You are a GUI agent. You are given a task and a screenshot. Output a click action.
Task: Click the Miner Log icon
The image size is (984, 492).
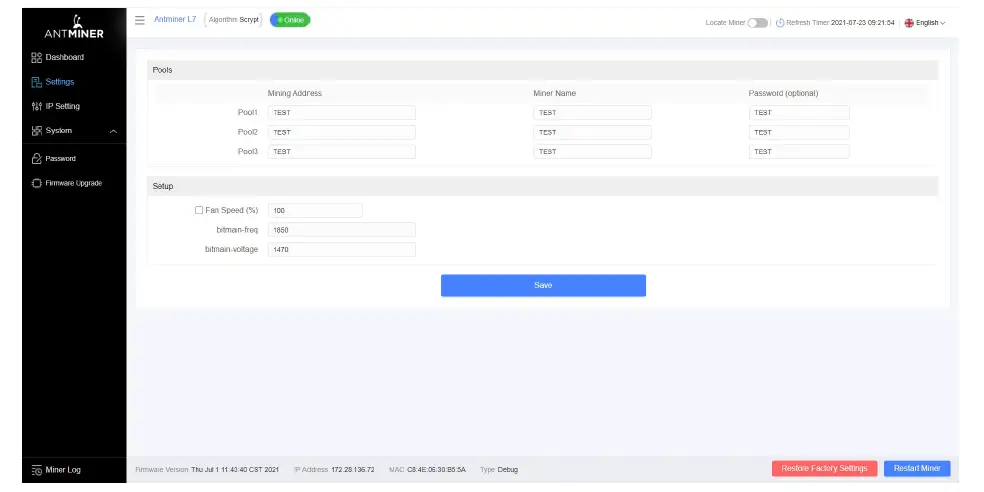(x=36, y=470)
